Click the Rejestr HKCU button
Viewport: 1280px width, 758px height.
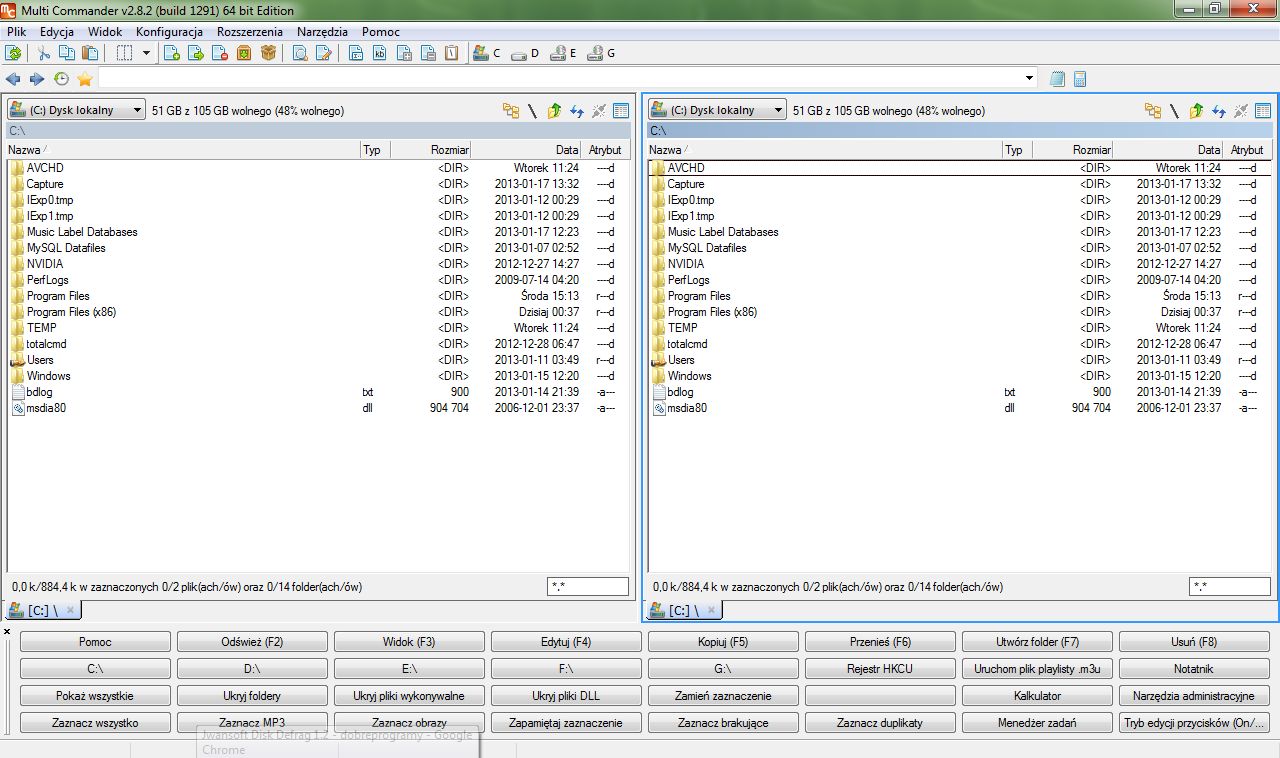880,669
